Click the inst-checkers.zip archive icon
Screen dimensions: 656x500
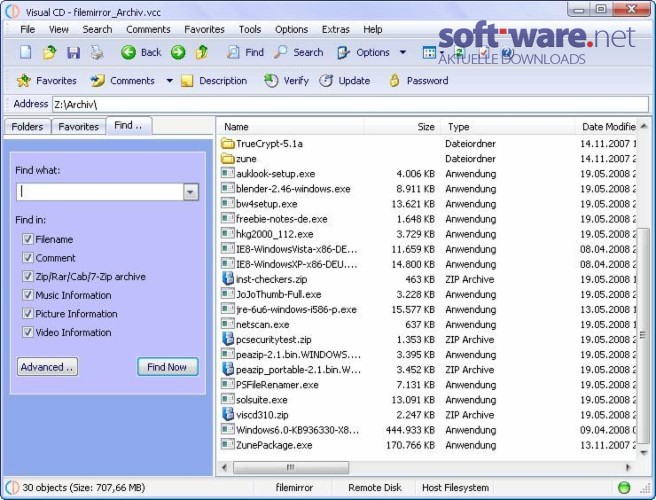pyautogui.click(x=227, y=279)
